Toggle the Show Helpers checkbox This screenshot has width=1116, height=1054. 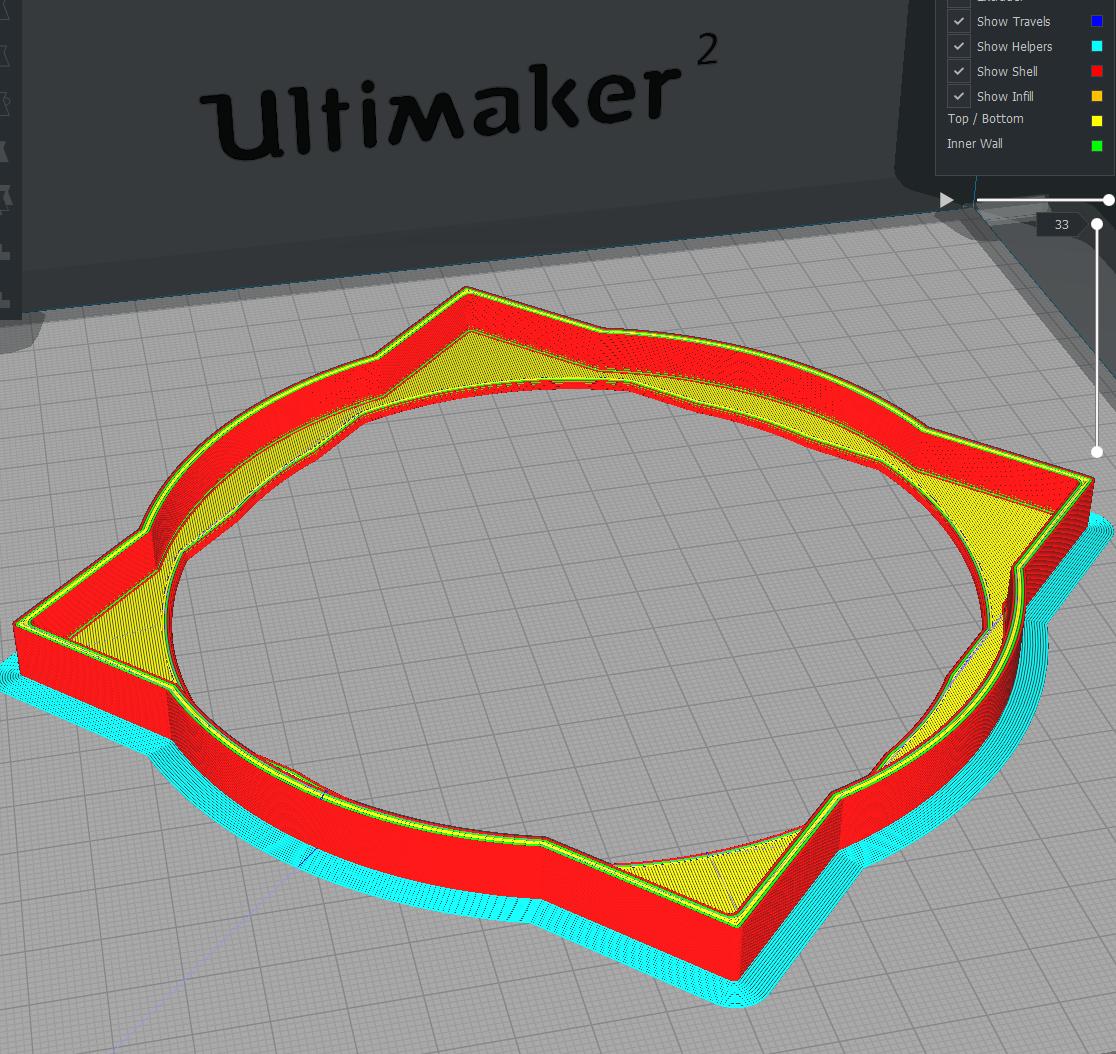click(959, 46)
